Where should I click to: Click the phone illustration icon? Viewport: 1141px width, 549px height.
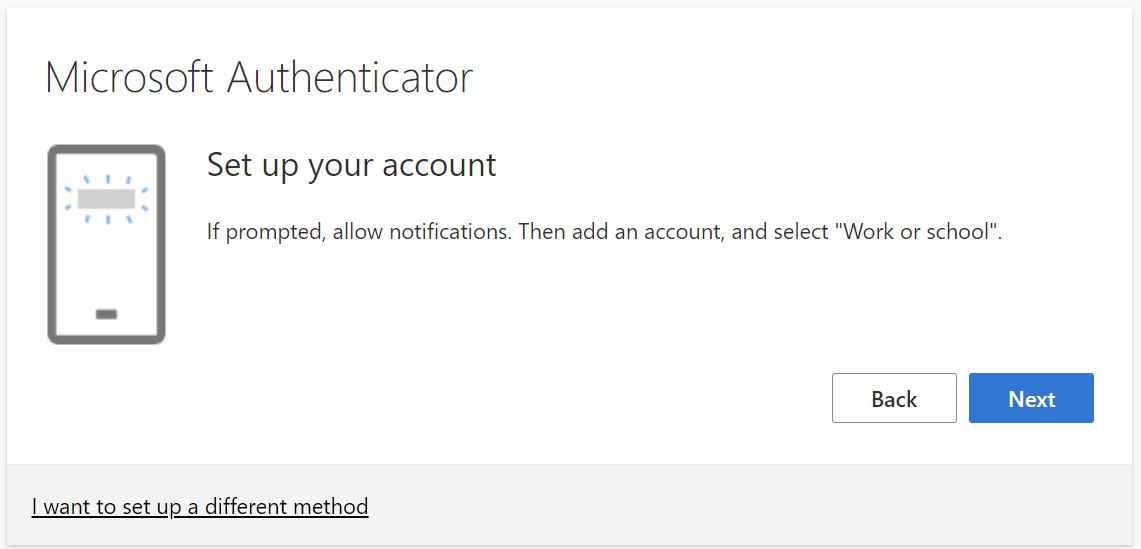106,245
